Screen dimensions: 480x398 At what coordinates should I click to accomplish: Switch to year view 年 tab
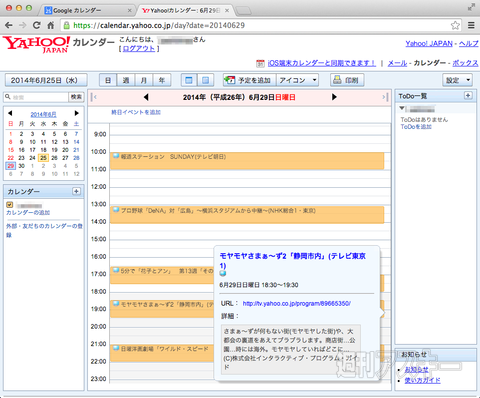coord(162,80)
